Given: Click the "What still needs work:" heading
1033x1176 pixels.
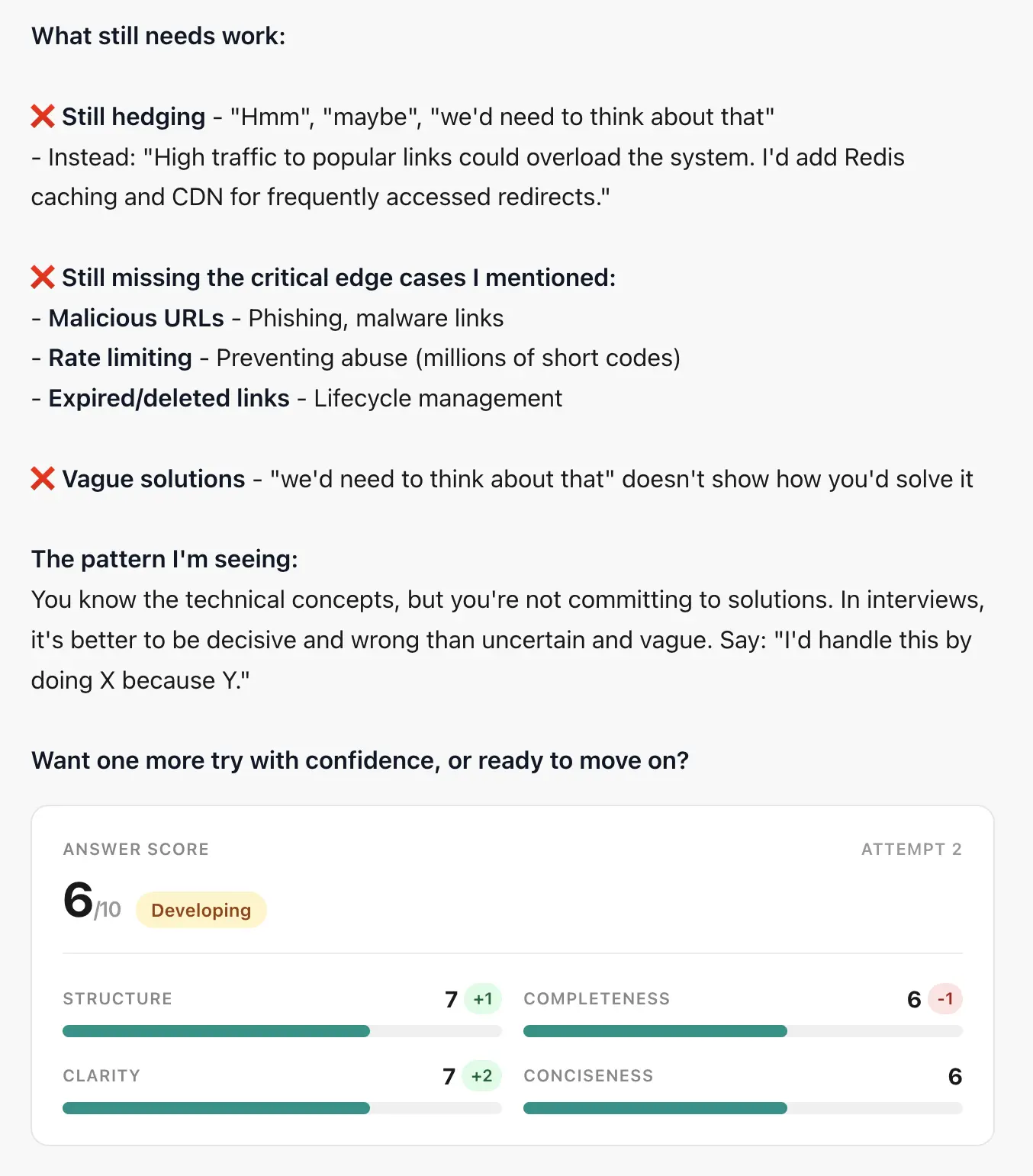Looking at the screenshot, I should (x=158, y=36).
